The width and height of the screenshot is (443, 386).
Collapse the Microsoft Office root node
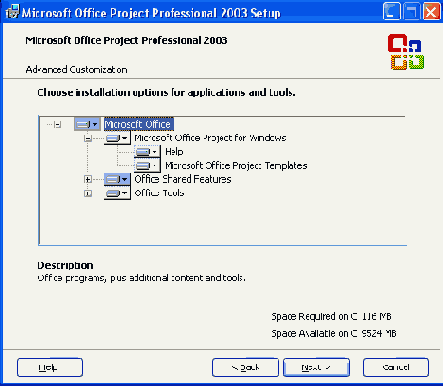[x=58, y=124]
